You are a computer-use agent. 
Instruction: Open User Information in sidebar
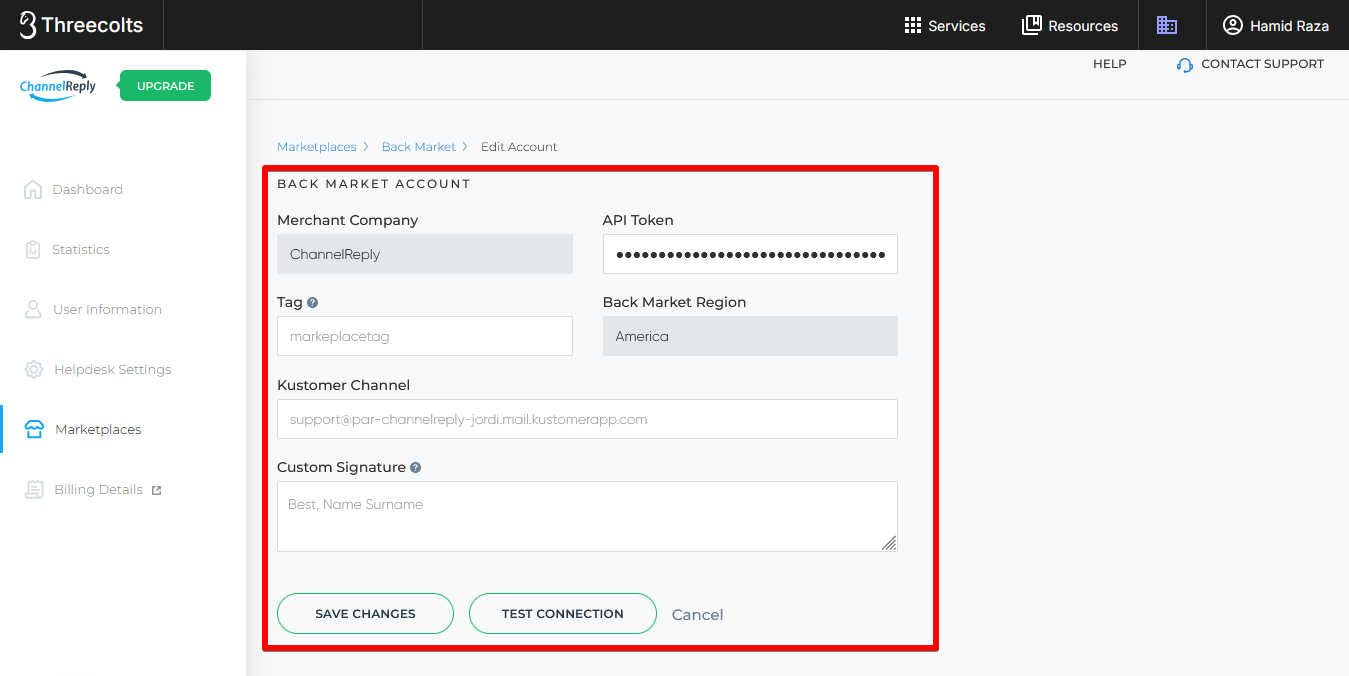click(x=107, y=309)
